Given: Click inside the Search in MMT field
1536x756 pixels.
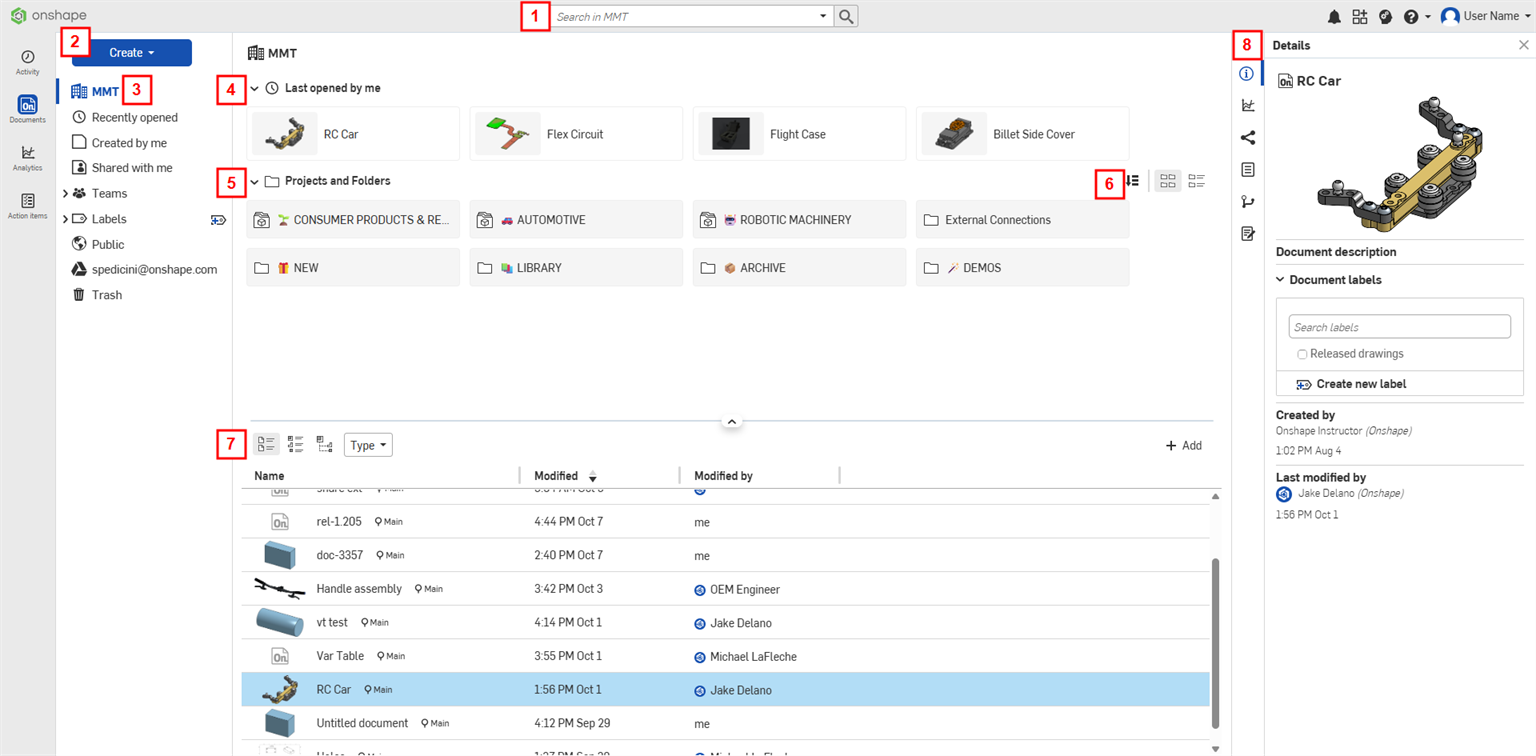Looking at the screenshot, I should 690,16.
